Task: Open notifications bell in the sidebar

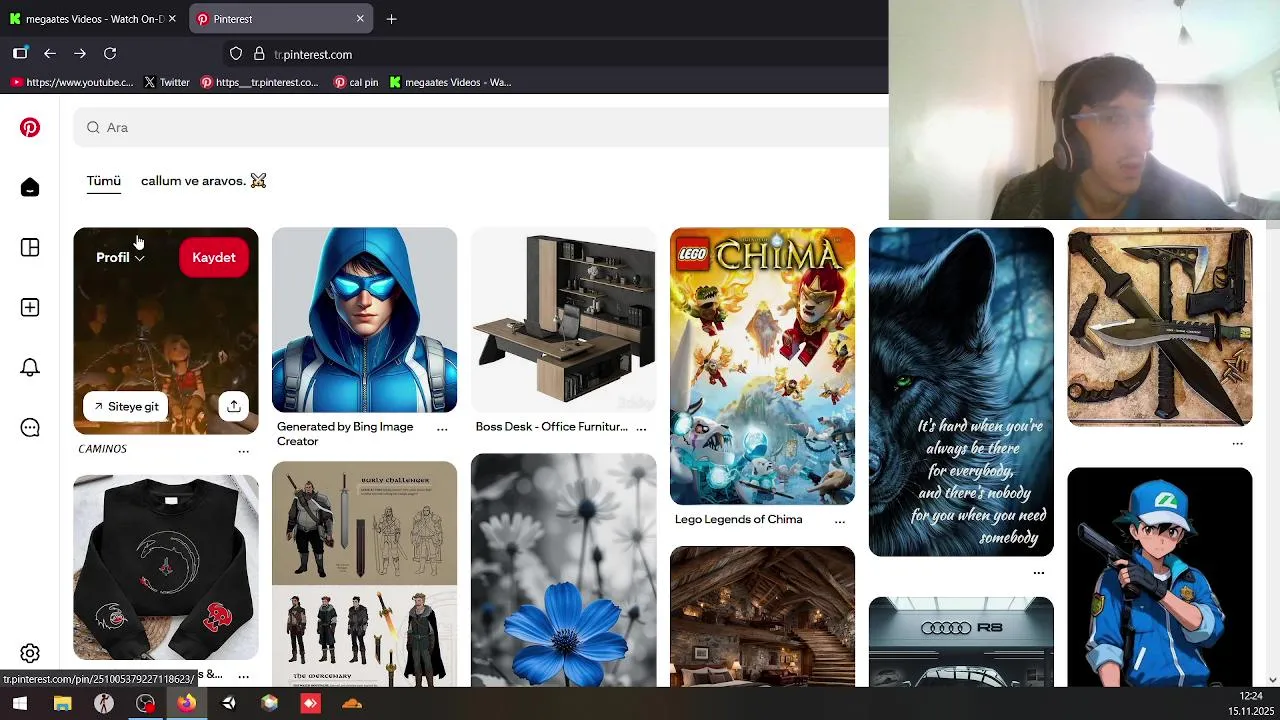Action: point(30,367)
